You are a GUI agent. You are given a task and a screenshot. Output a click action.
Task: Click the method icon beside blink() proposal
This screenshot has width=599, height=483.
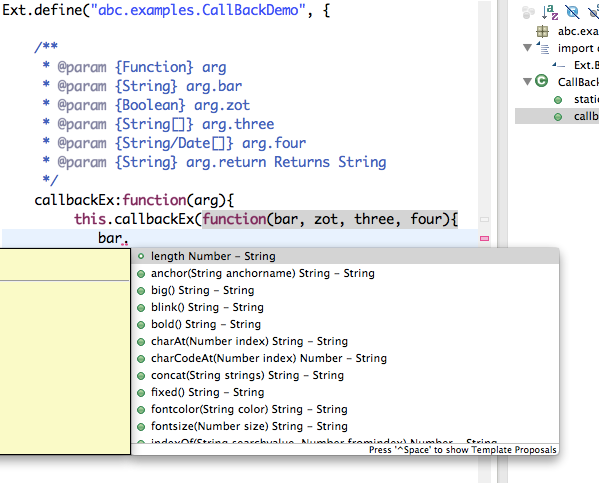tap(141, 308)
